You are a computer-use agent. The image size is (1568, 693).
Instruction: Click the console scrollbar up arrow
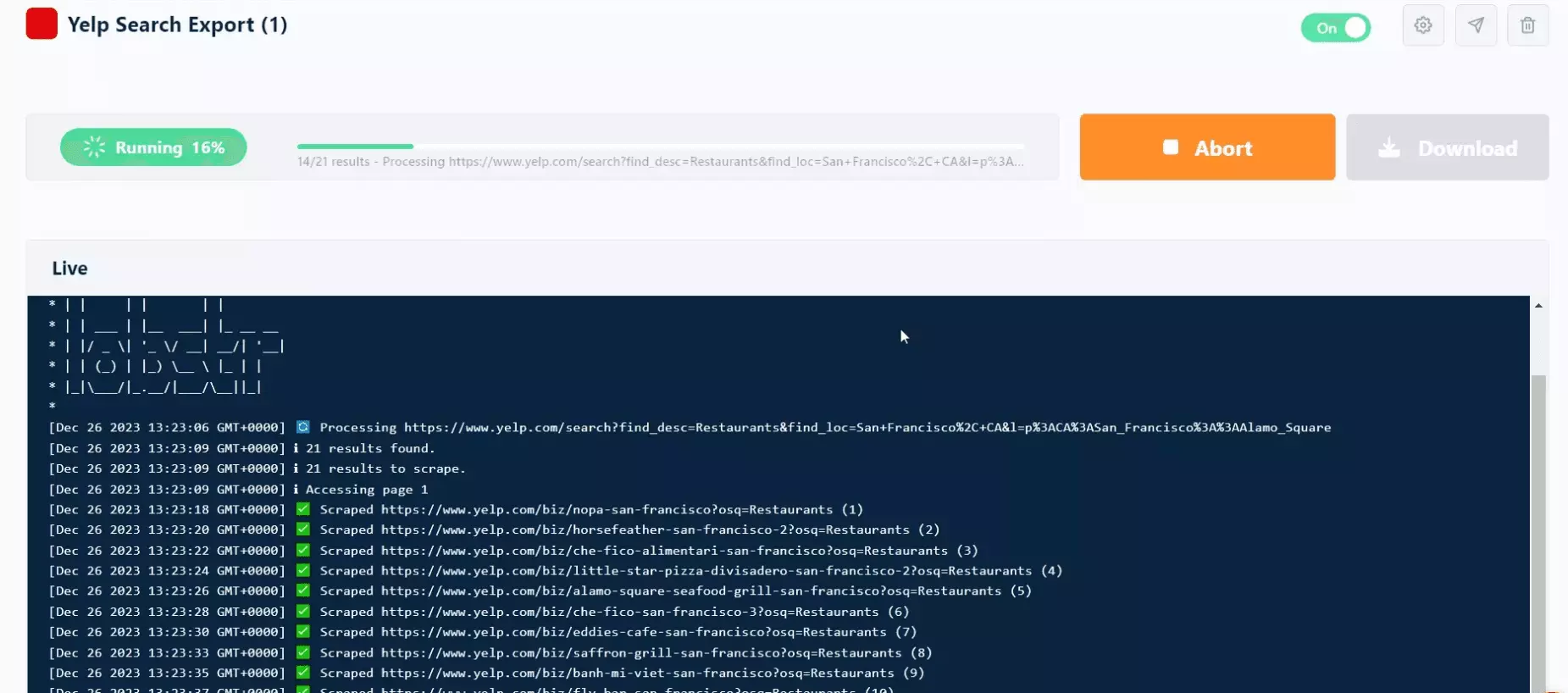[x=1538, y=306]
